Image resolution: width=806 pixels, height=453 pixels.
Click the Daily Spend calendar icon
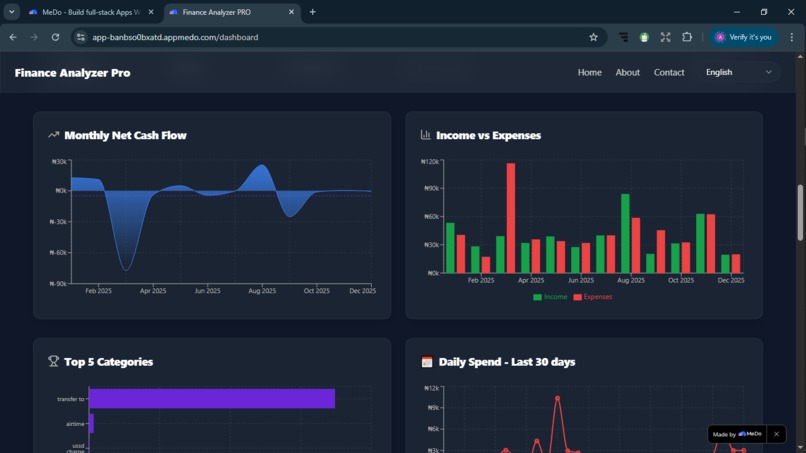[x=427, y=362]
